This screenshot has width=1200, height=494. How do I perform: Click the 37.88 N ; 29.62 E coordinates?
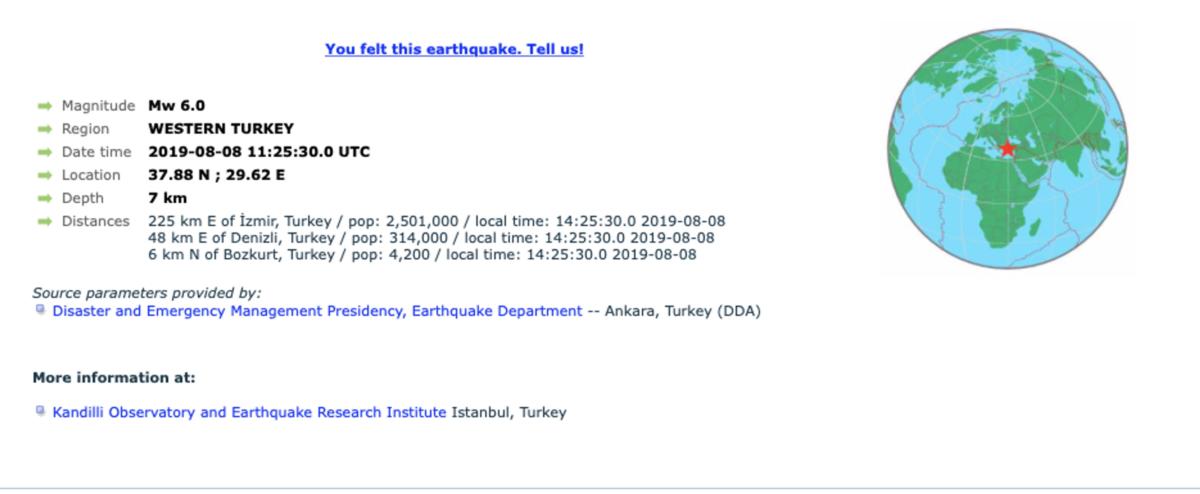pos(217,175)
